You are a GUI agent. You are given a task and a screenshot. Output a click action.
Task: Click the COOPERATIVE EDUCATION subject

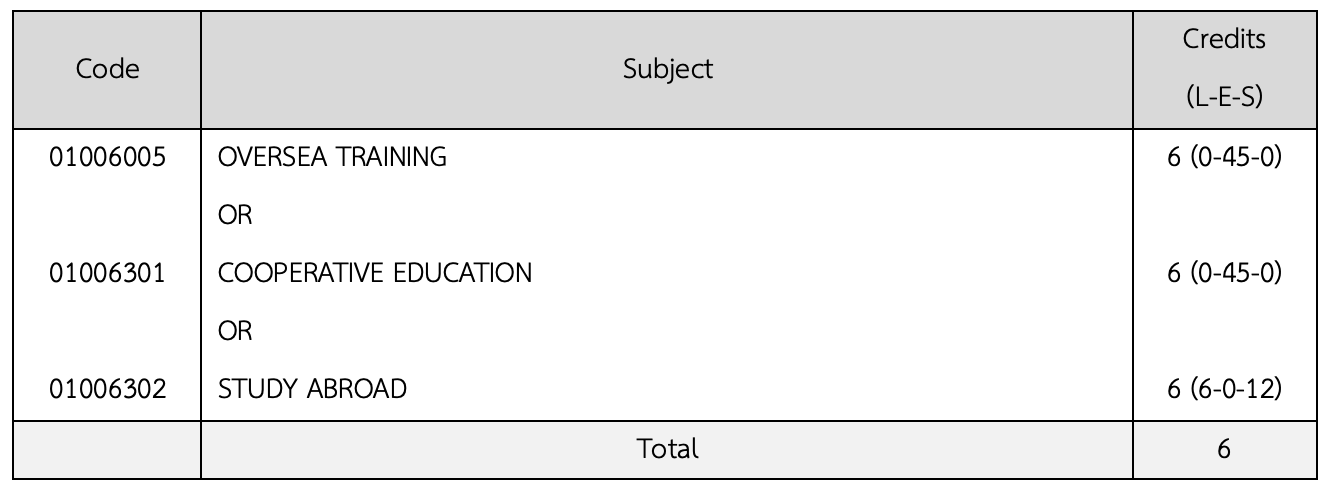(375, 273)
